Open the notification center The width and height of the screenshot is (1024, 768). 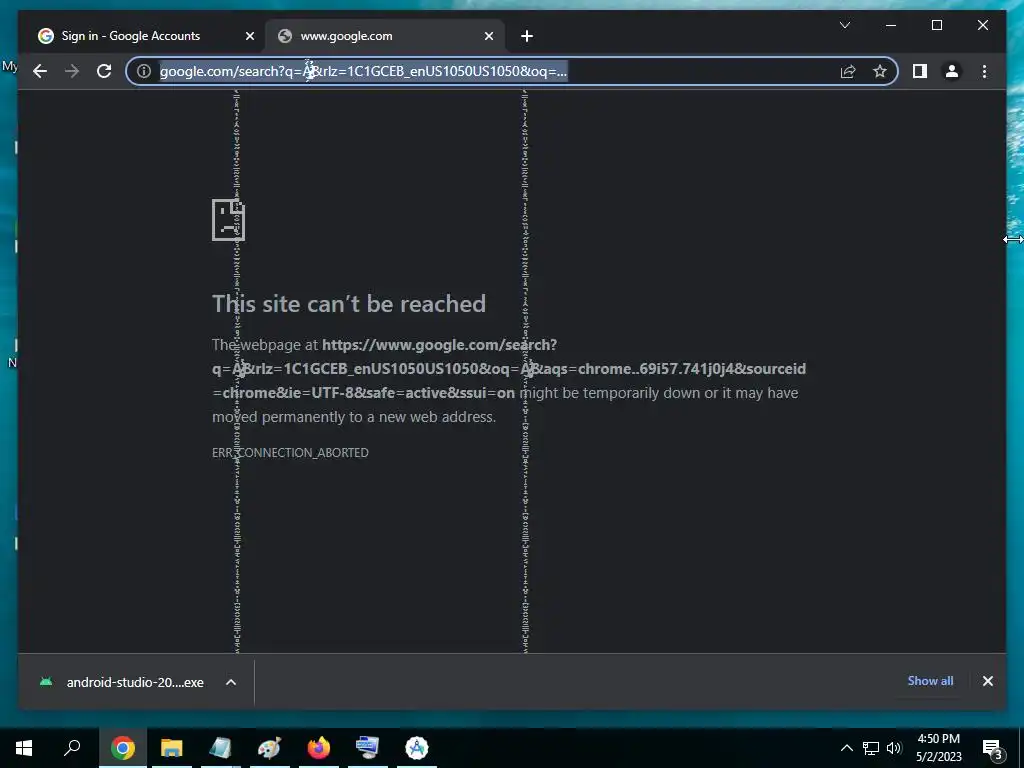(993, 748)
